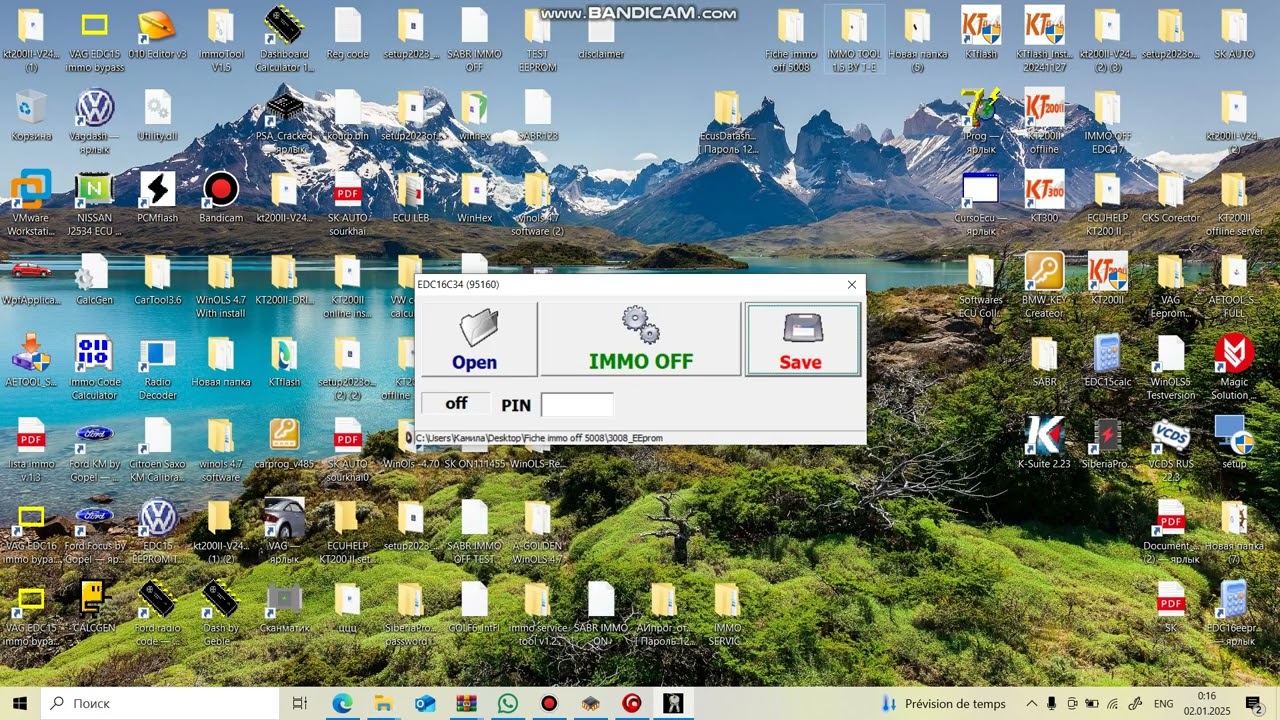Select the KT200II offline icon

pos(1044,122)
